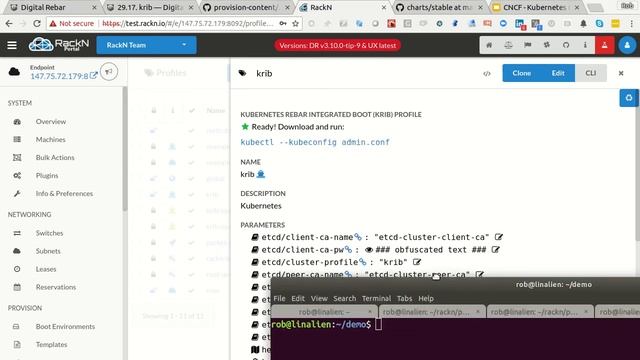
Task: Open Switches under Networking
Action: pyautogui.click(x=49, y=233)
